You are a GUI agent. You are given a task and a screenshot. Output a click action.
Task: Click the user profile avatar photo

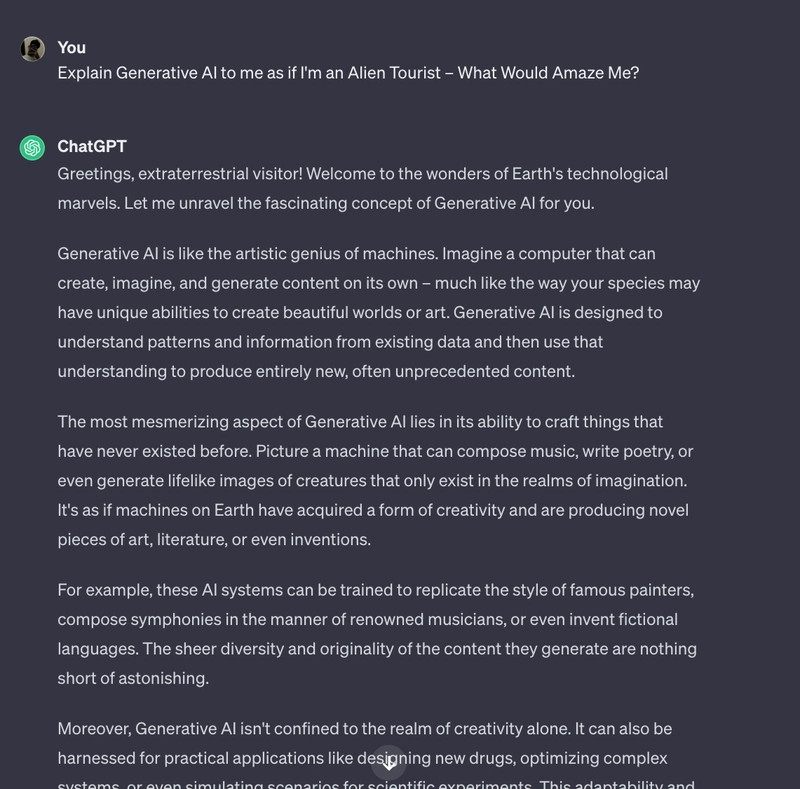click(x=32, y=49)
